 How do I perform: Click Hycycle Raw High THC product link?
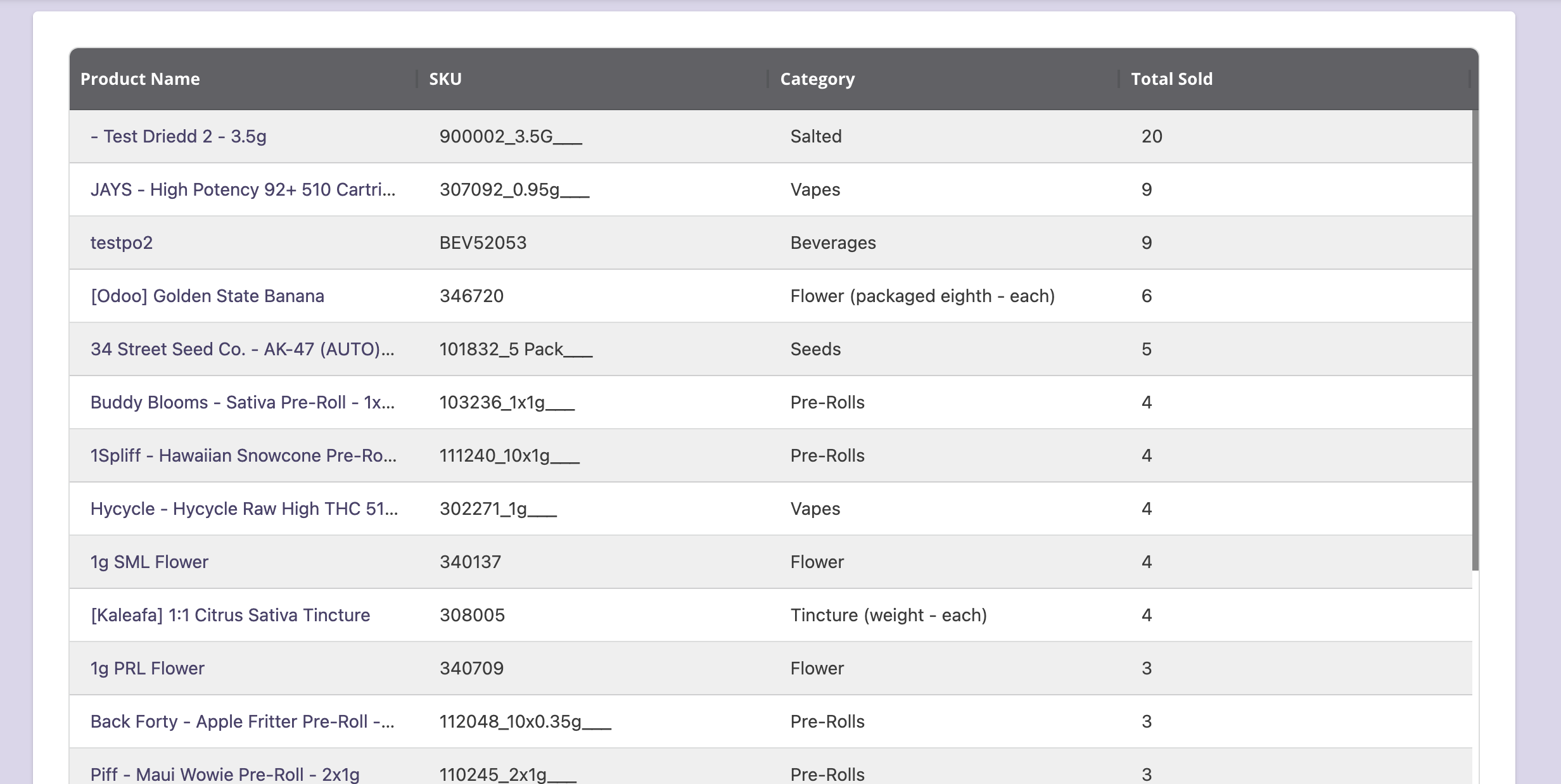244,509
